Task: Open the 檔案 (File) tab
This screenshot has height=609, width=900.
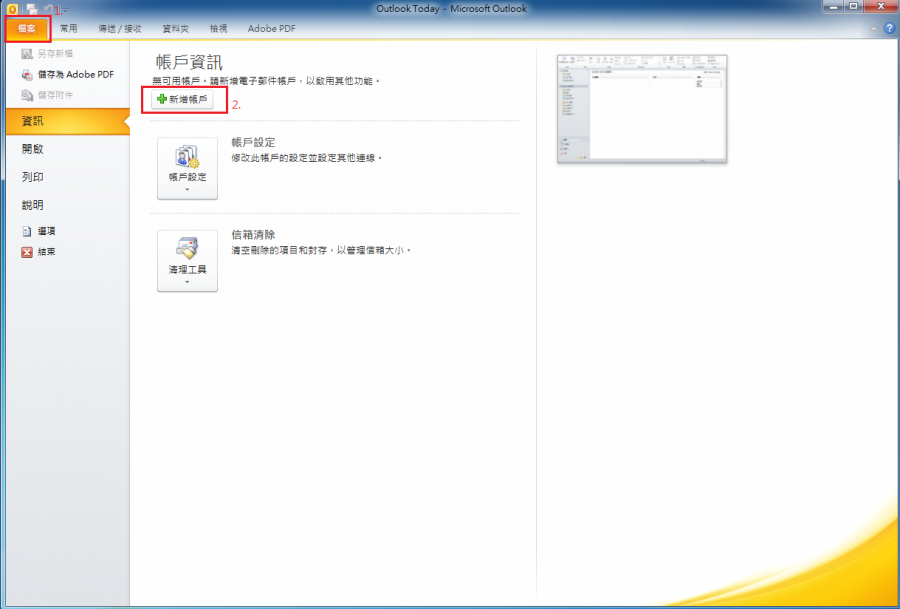Action: [x=27, y=29]
